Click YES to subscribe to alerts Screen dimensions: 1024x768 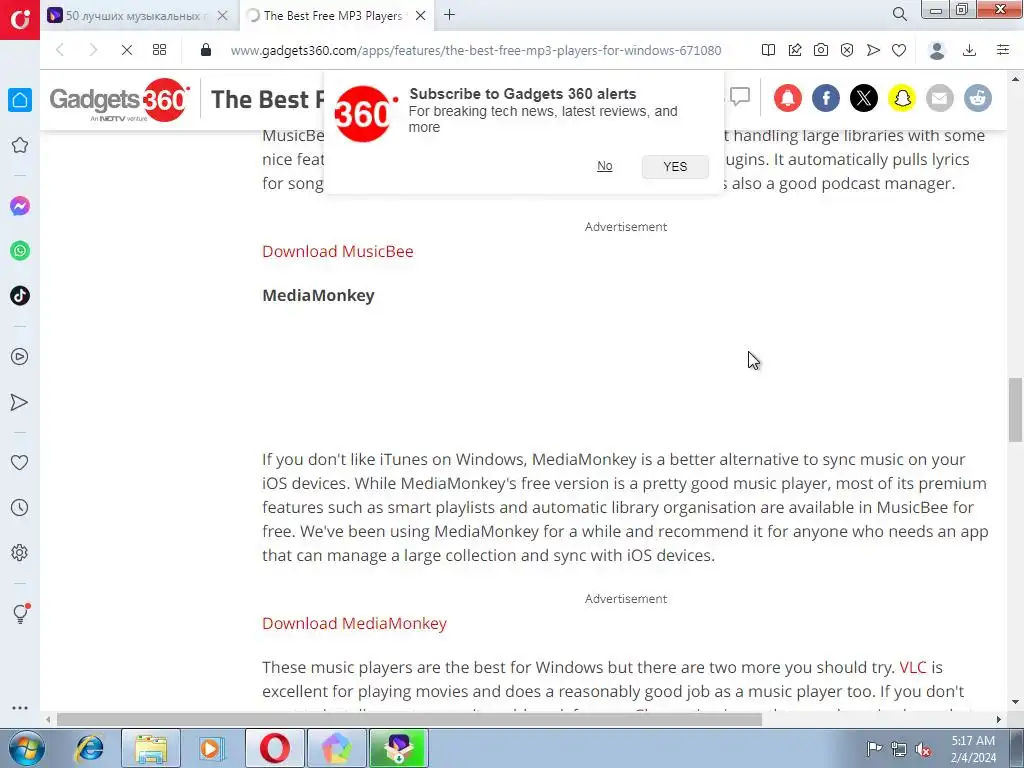[675, 167]
